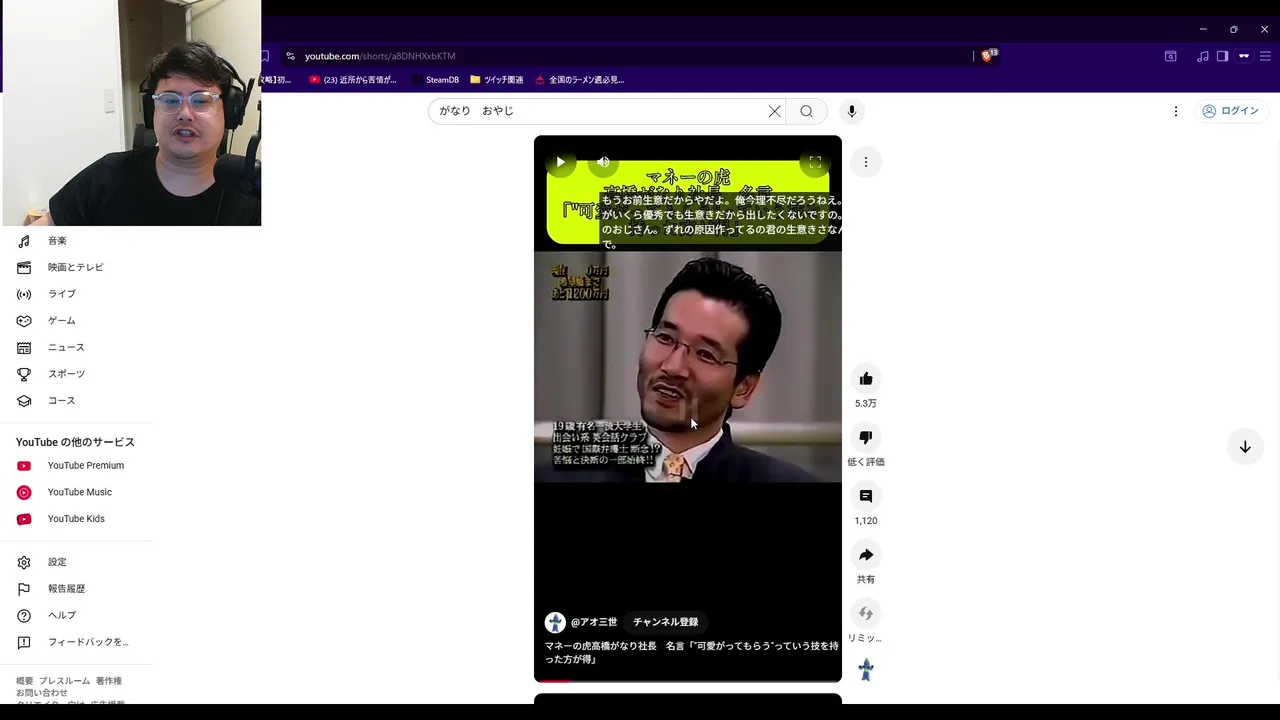The width and height of the screenshot is (1280, 720).
Task: Click the アオ三世 channel avatar
Action: click(x=555, y=622)
